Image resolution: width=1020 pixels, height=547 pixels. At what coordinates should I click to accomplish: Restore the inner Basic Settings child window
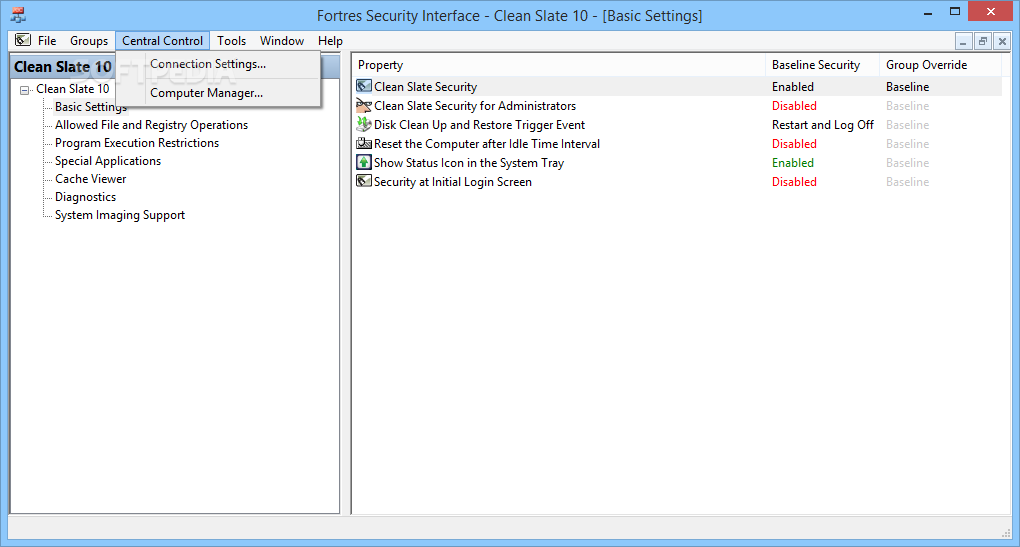pyautogui.click(x=983, y=42)
